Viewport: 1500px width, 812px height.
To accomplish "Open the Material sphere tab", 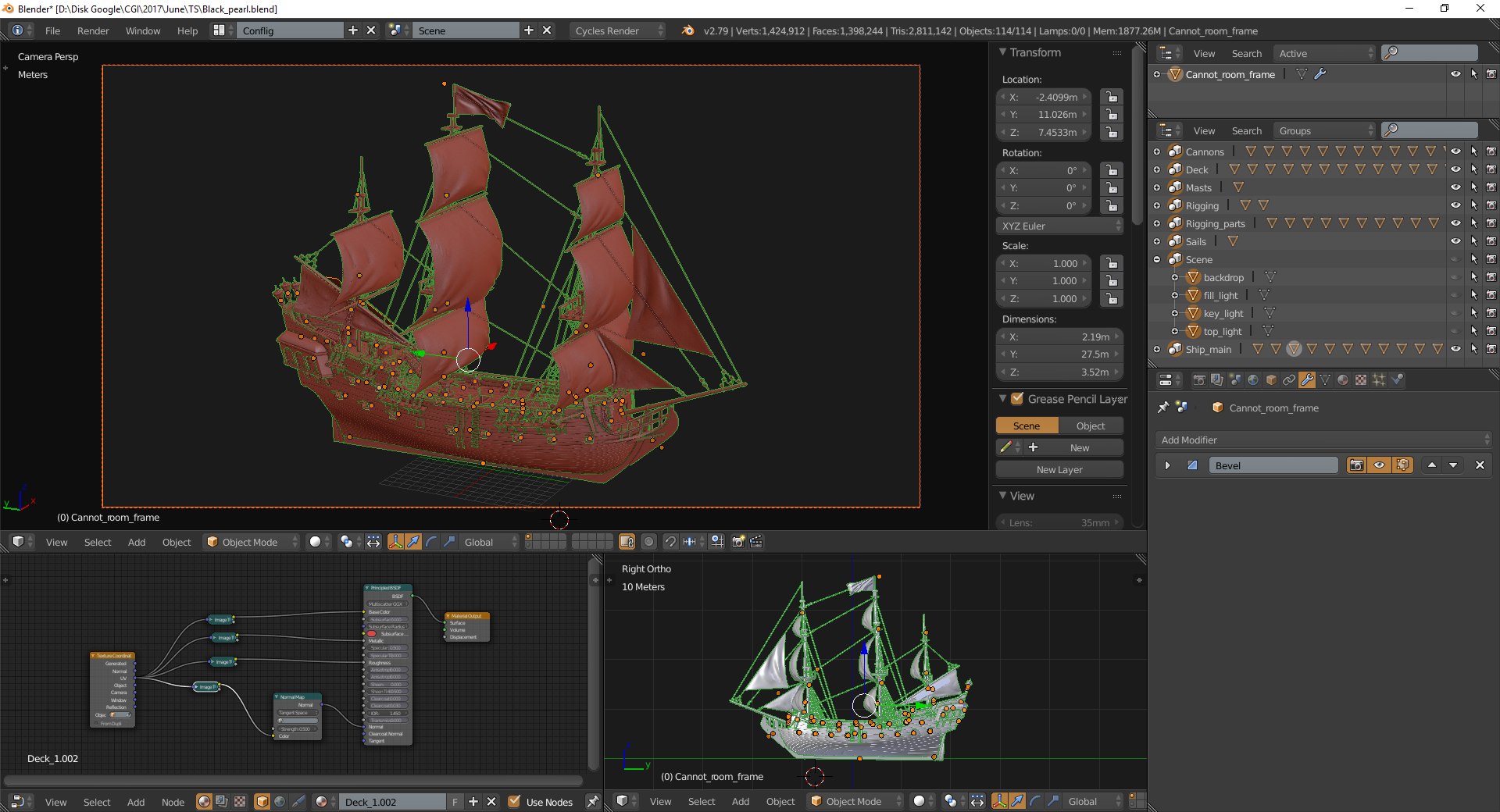I will tap(1343, 380).
